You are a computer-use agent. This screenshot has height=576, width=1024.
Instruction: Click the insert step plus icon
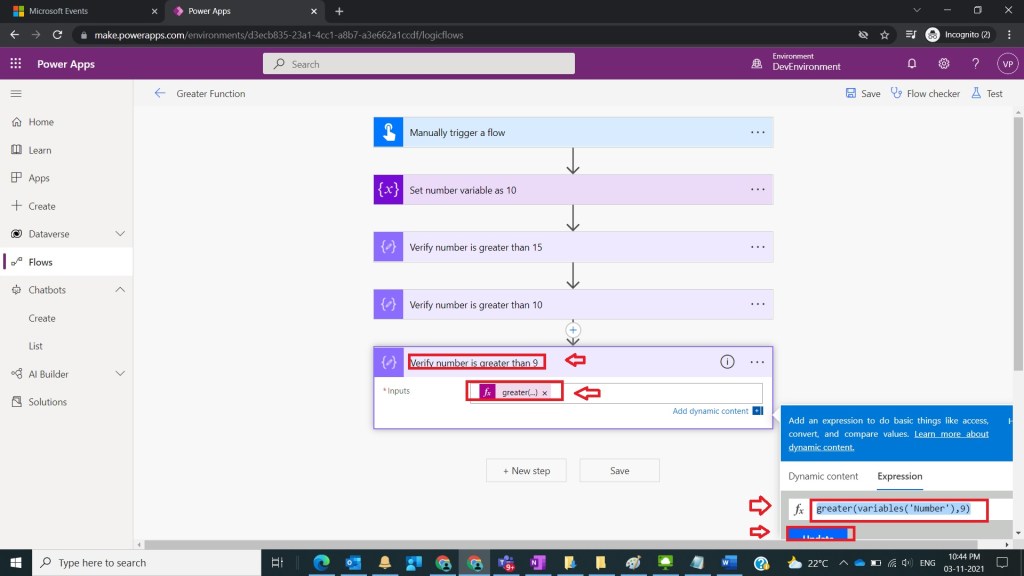pyautogui.click(x=573, y=329)
